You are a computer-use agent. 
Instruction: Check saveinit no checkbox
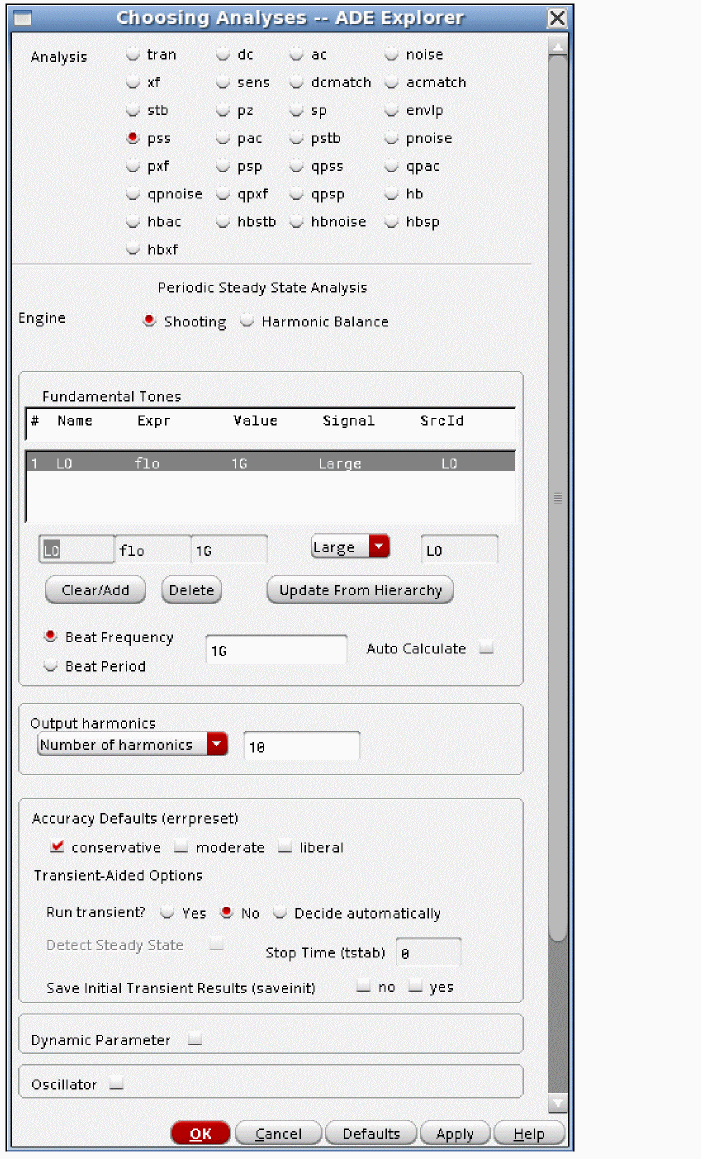[x=363, y=986]
